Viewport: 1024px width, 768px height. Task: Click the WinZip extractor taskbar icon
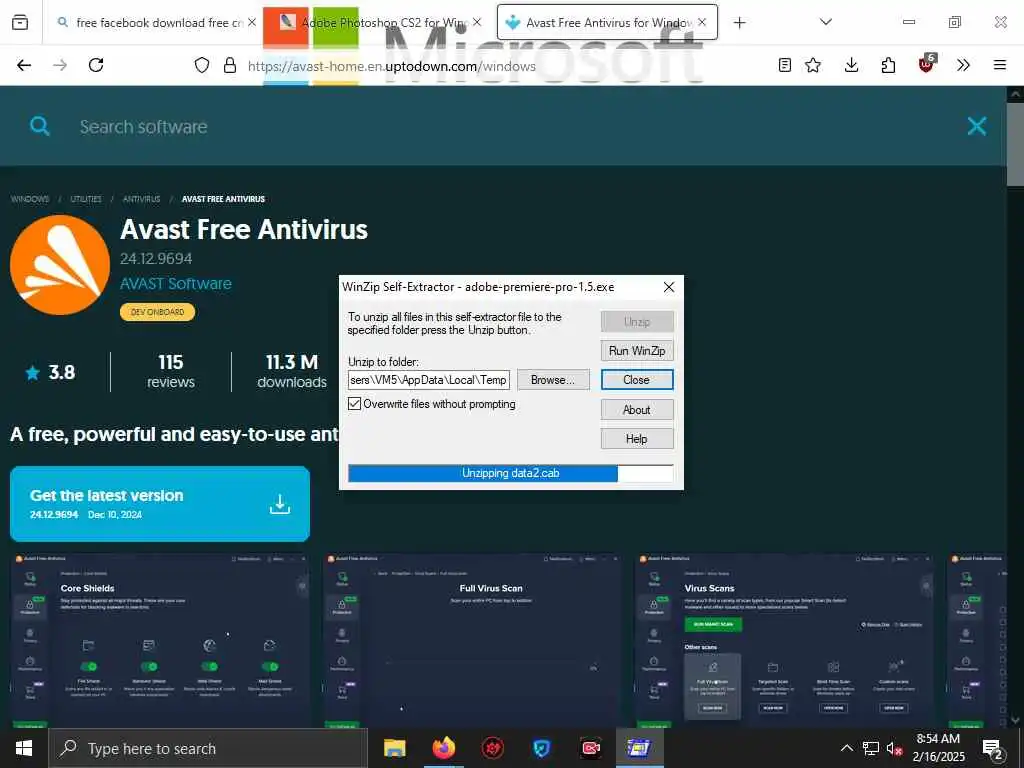[639, 748]
